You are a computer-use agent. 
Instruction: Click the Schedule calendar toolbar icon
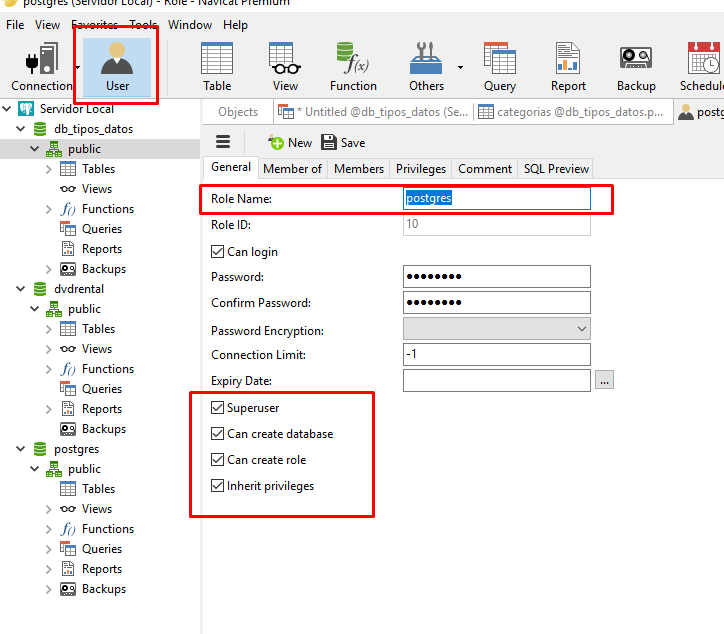[x=702, y=67]
